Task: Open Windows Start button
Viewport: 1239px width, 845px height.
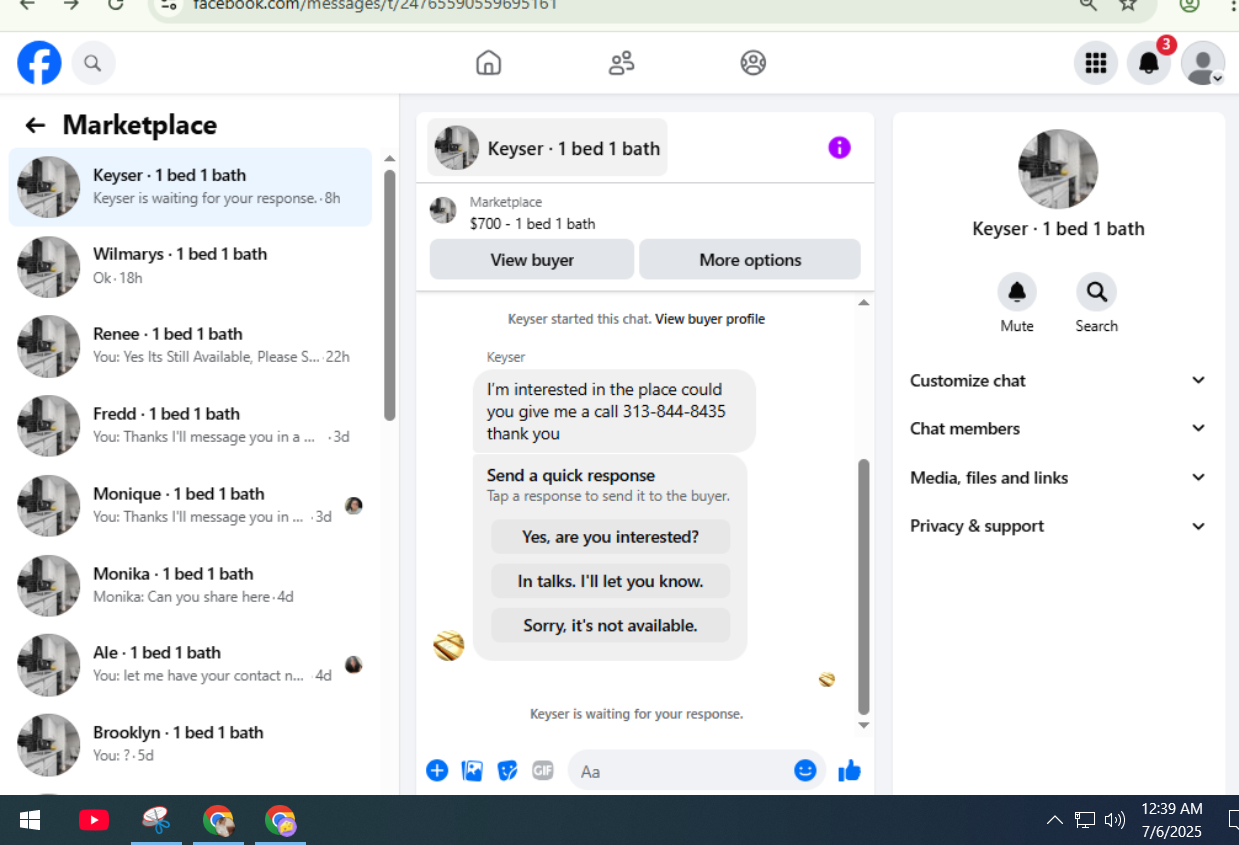Action: pos(30,820)
